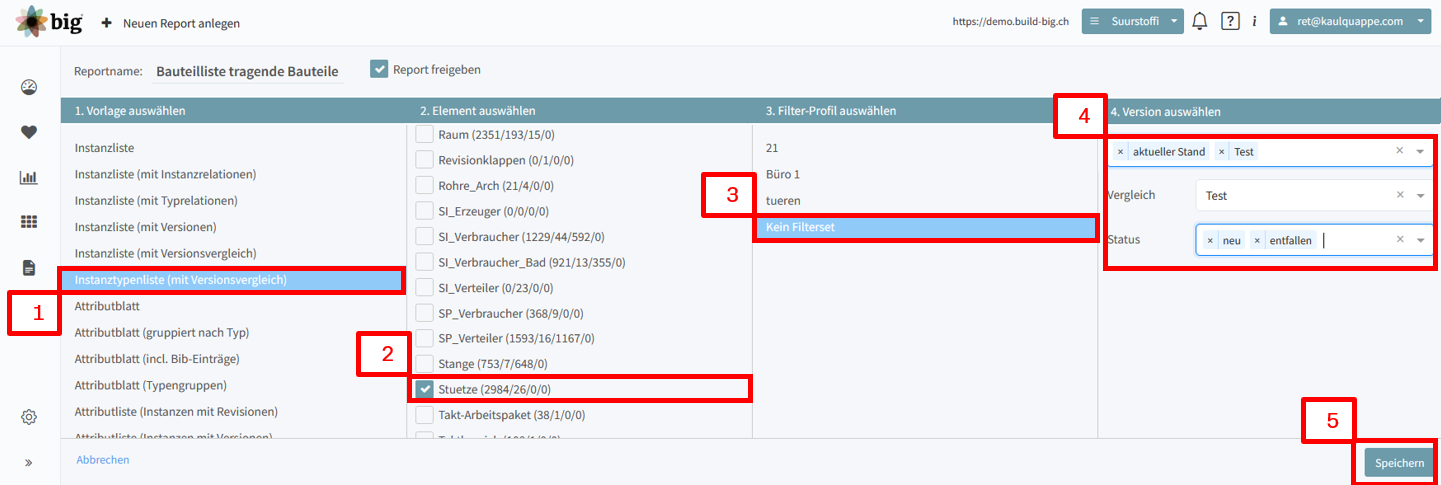
Task: Expand the Vergleich dropdown arrow
Action: (x=1420, y=196)
